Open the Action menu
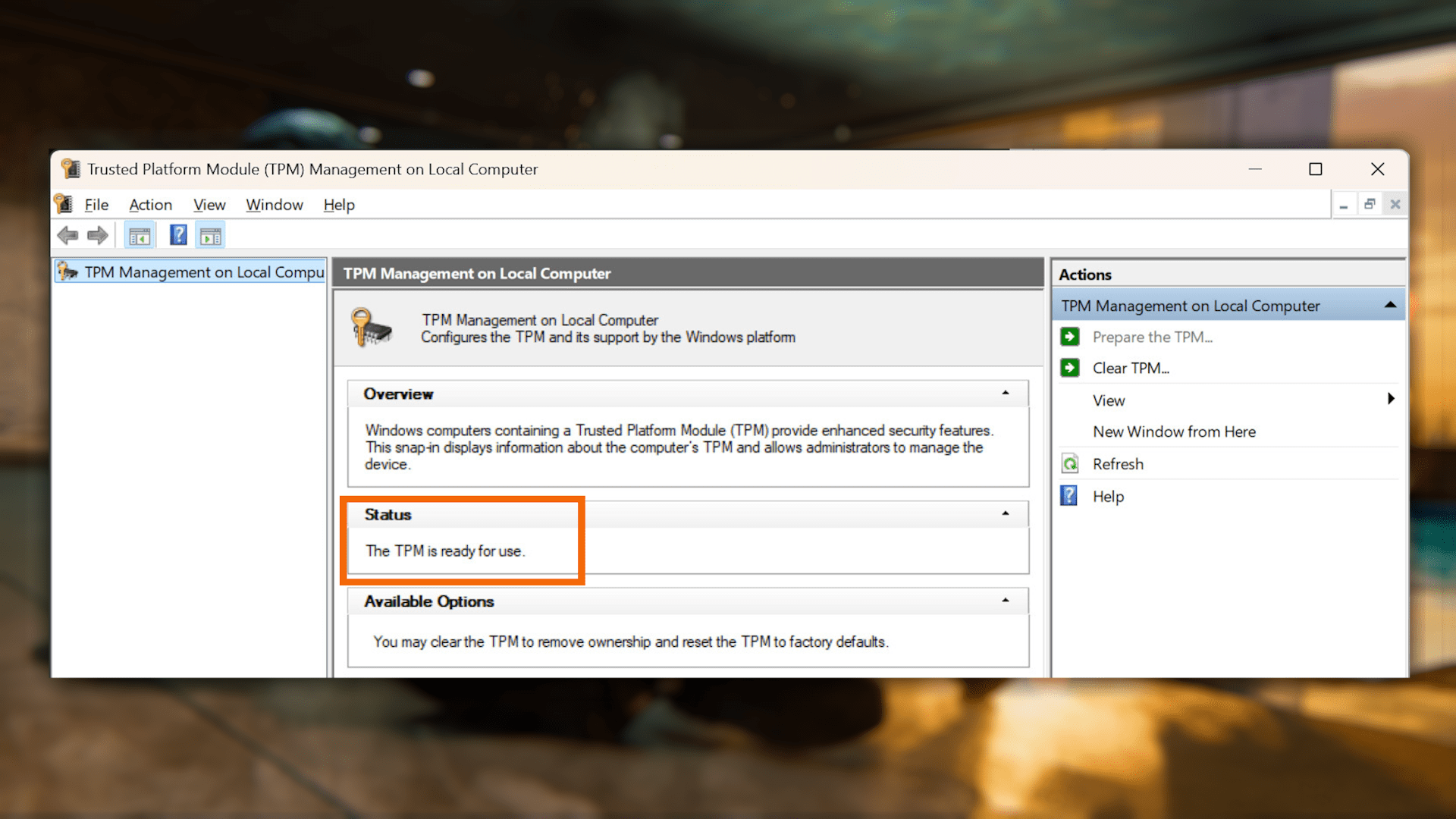Screen dimensions: 1456x819 [150, 205]
